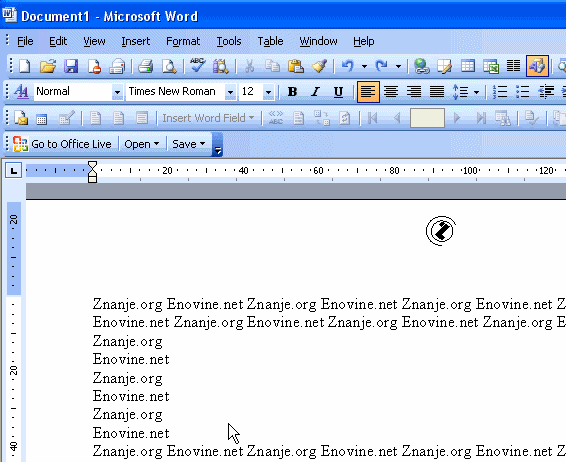This screenshot has height=462, width=566.
Task: Expand the Style dropdown showing Normal
Action: click(117, 92)
